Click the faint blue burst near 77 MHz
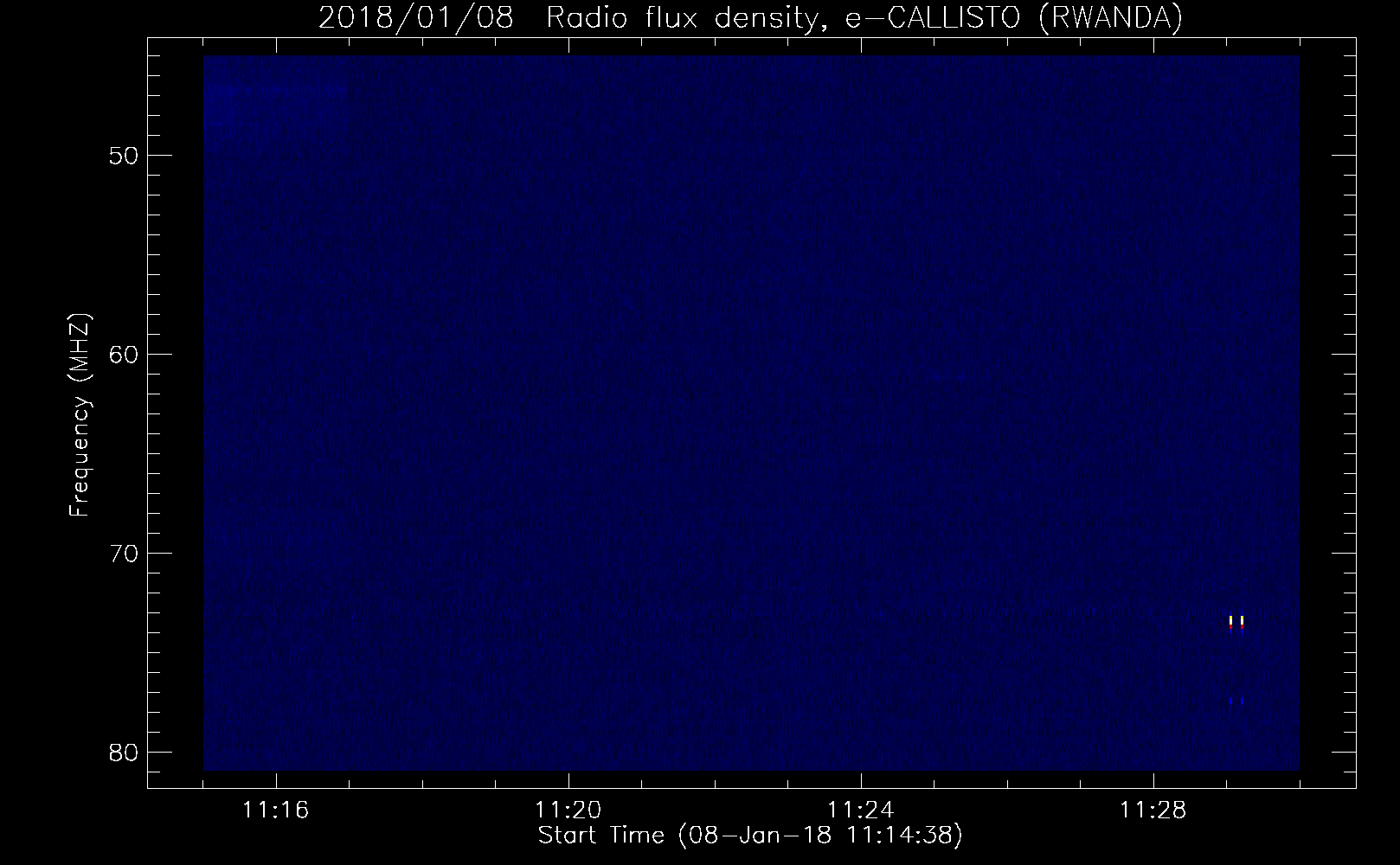This screenshot has height=865, width=1400. pos(1236,701)
